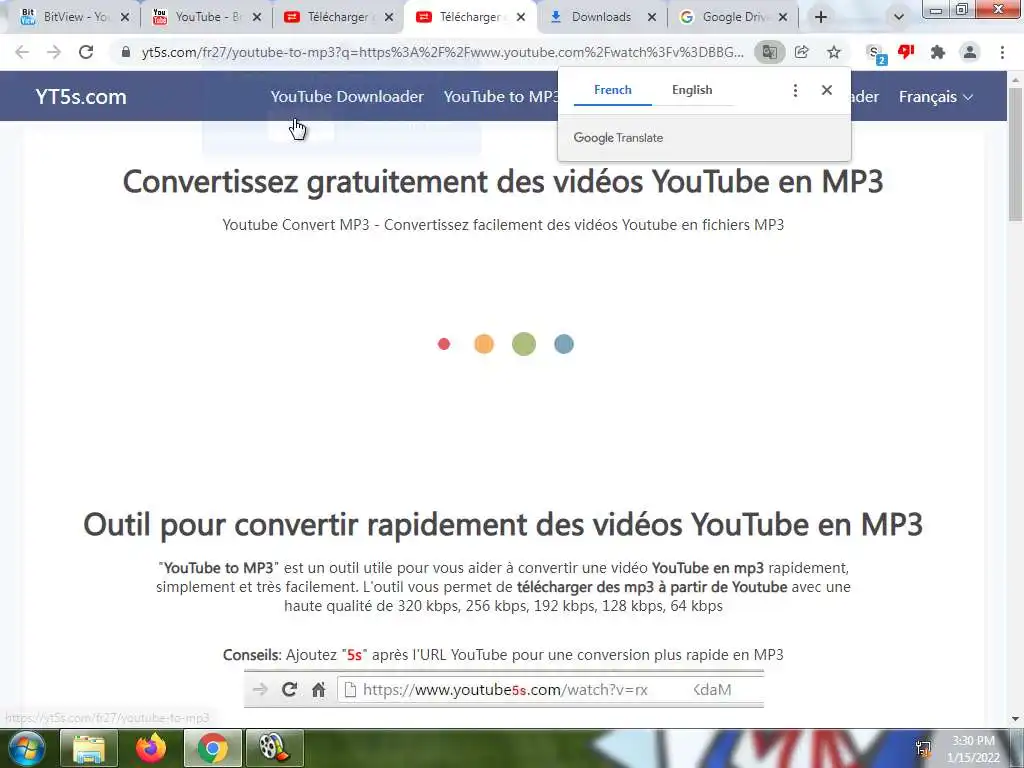Image resolution: width=1024 pixels, height=768 pixels.
Task: Open translate popup more options
Action: coord(795,90)
